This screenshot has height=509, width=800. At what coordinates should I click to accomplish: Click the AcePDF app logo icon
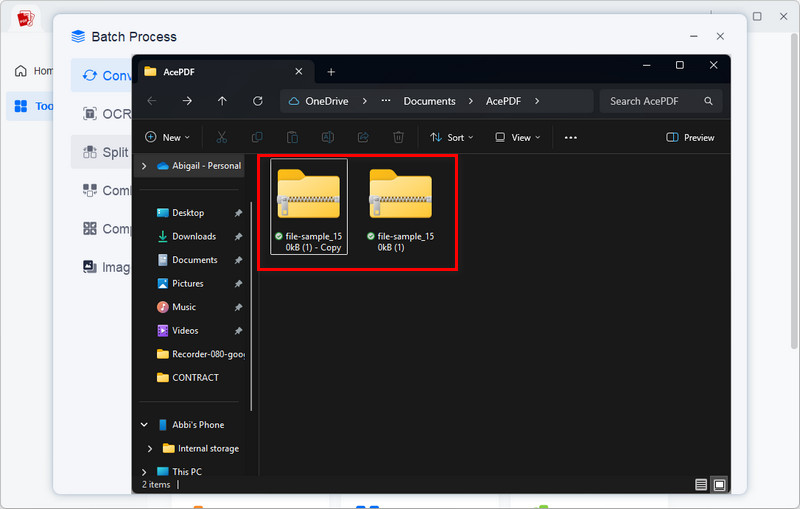pos(25,19)
